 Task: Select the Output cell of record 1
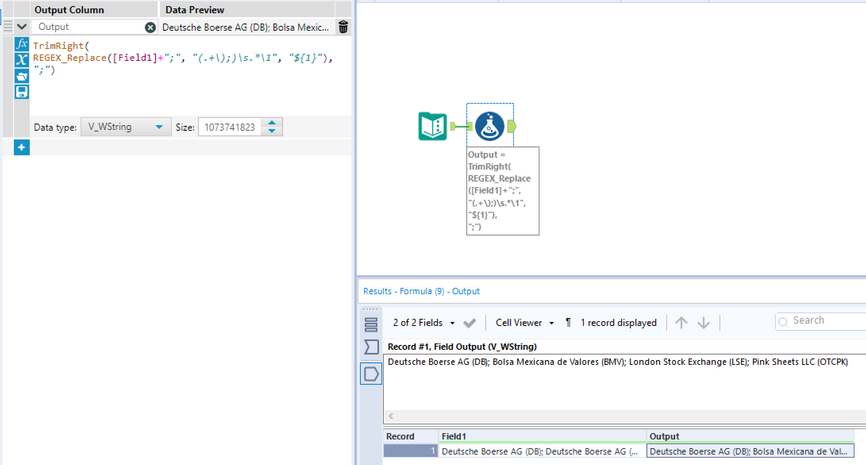[x=750, y=451]
